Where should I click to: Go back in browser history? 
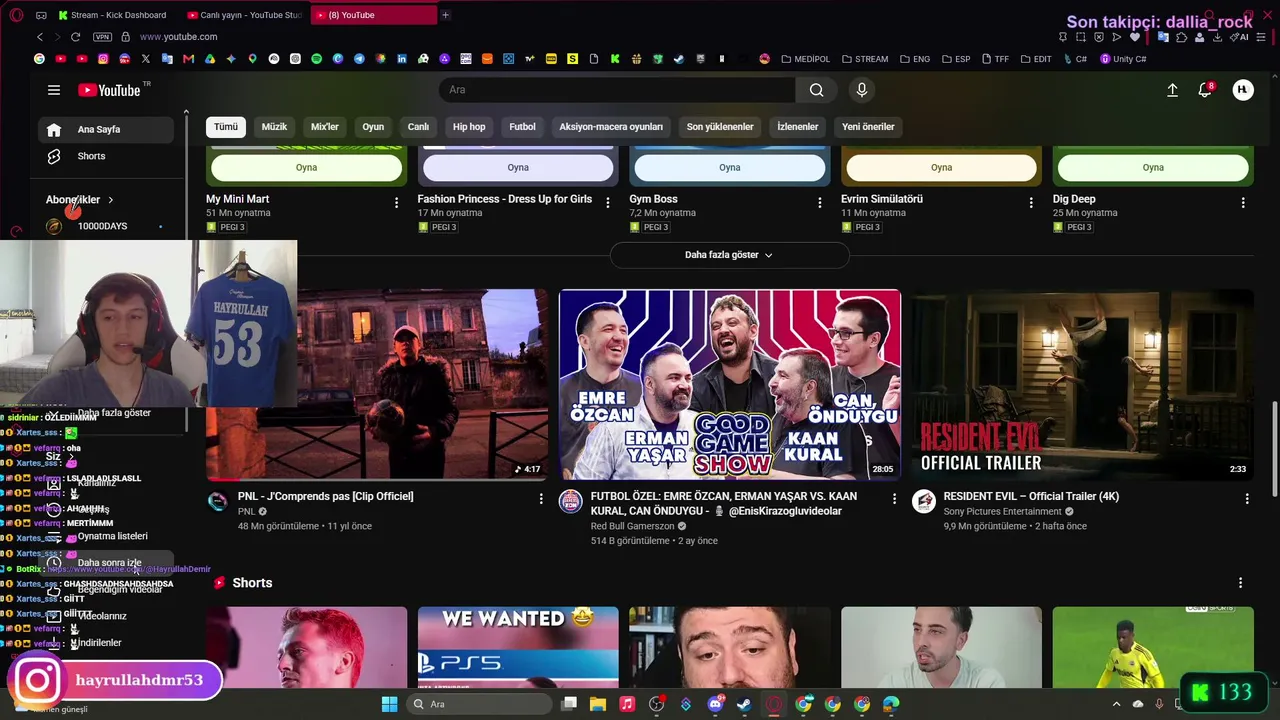40,37
